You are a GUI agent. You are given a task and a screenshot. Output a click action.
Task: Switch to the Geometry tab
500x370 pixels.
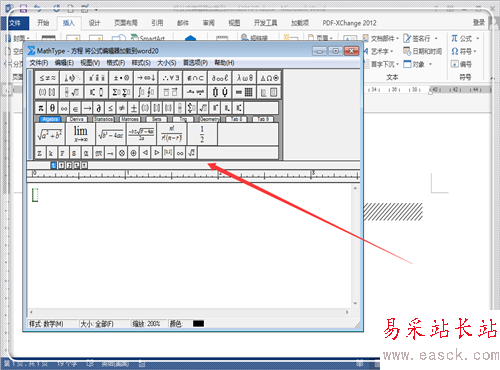[210, 119]
